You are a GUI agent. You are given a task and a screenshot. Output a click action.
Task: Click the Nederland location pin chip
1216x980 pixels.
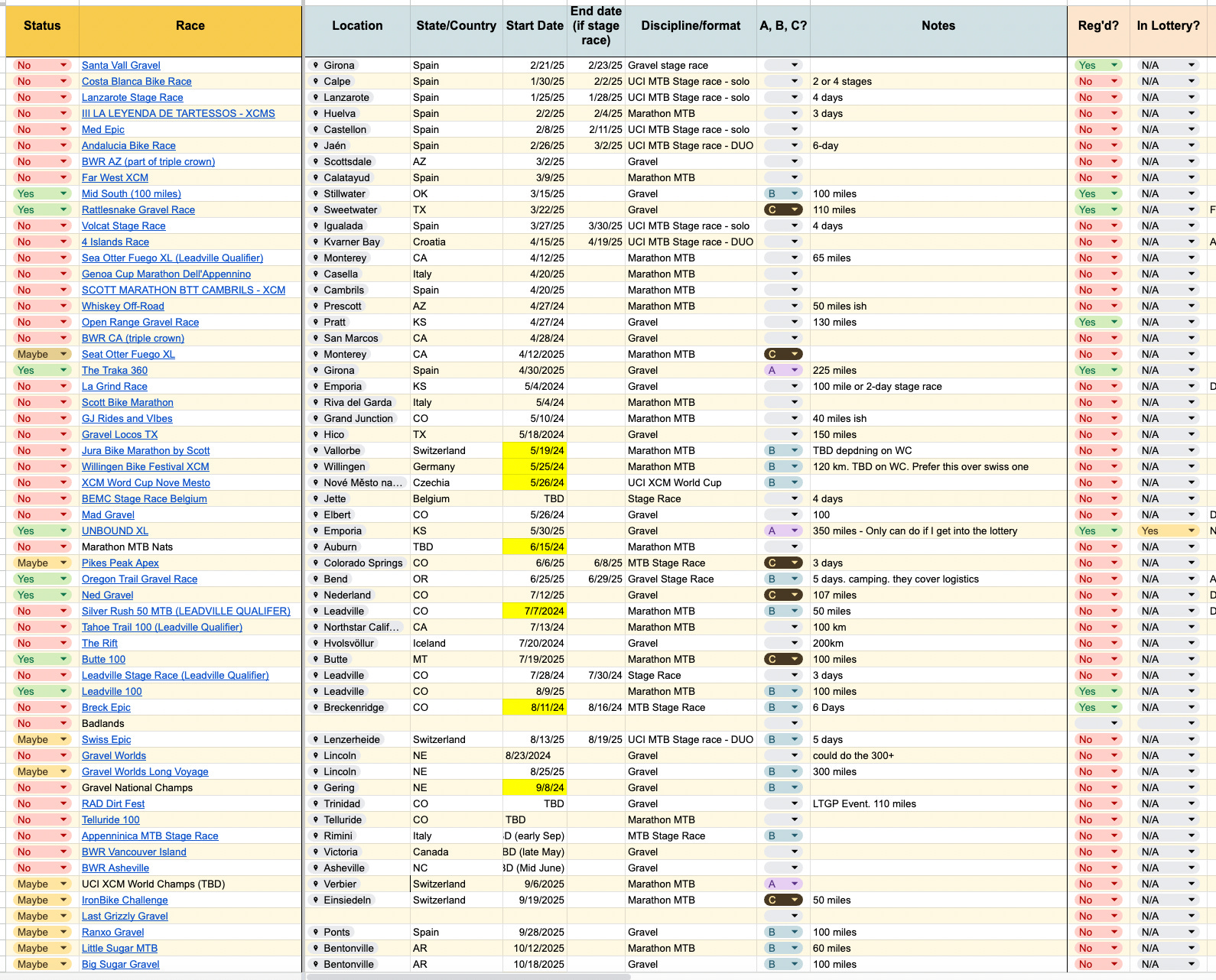coord(341,595)
